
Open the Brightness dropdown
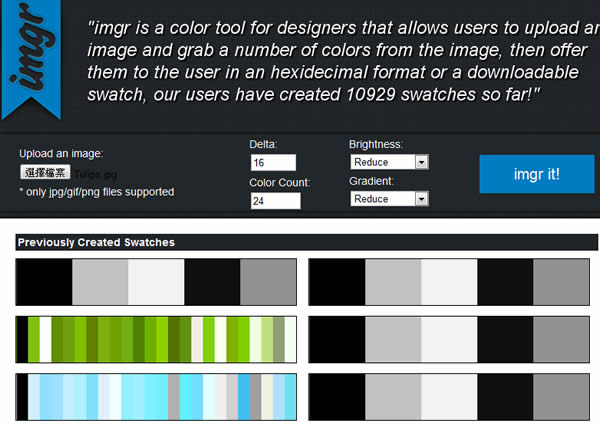click(x=388, y=162)
